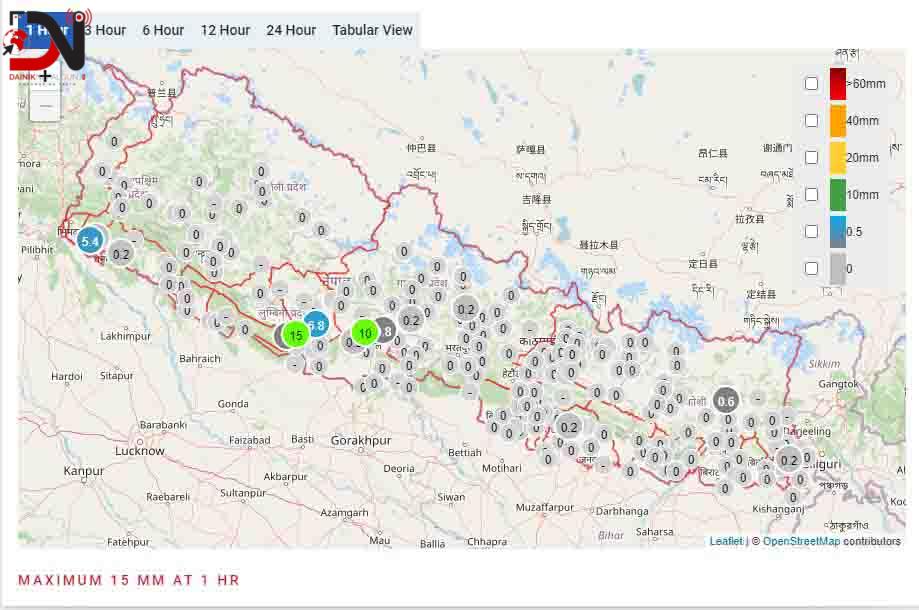
Task: Click the green 10 rainfall marker
Action: pos(365,333)
